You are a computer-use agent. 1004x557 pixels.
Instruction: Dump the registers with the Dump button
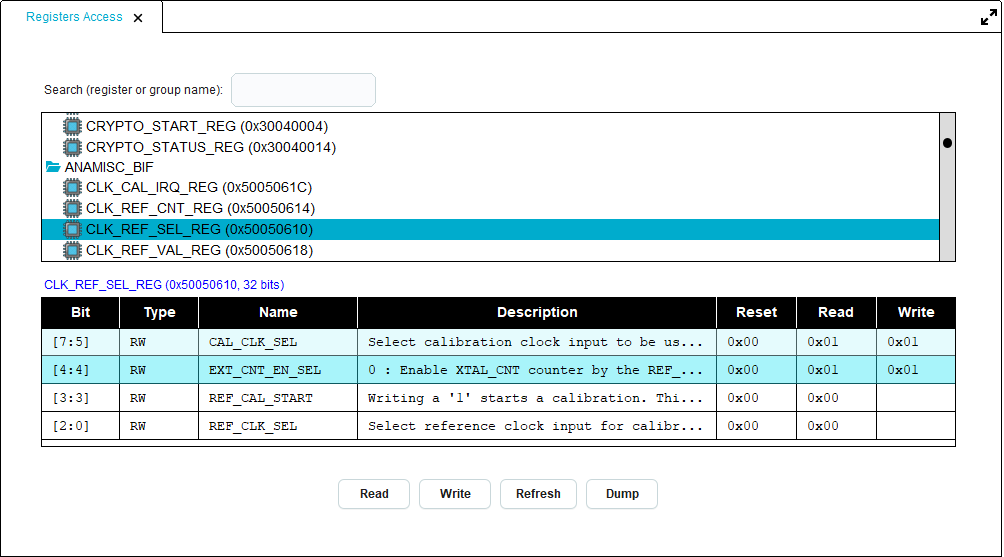[622, 494]
